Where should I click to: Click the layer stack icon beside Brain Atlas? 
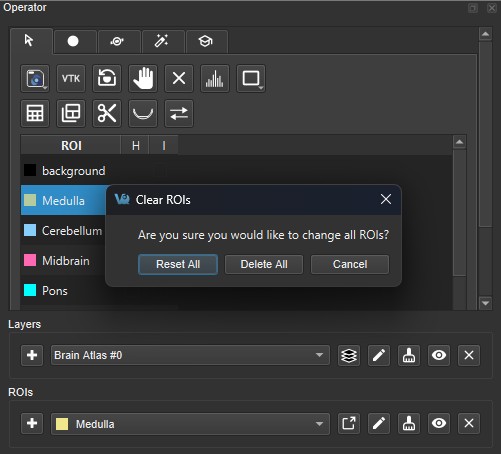(349, 356)
